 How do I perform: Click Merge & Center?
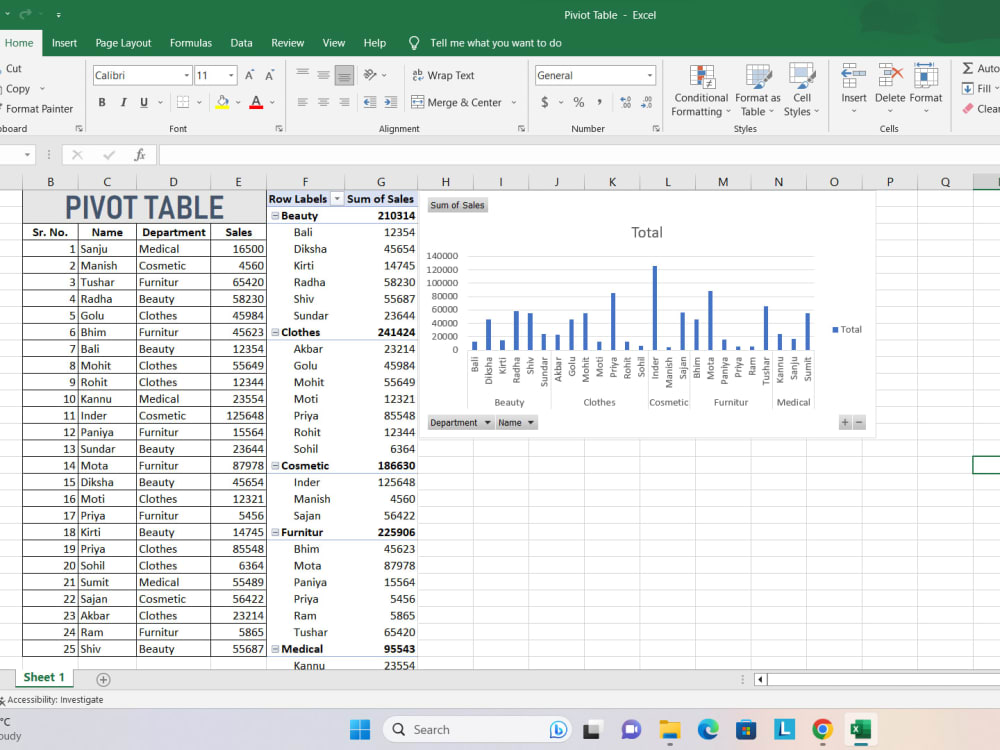(457, 102)
